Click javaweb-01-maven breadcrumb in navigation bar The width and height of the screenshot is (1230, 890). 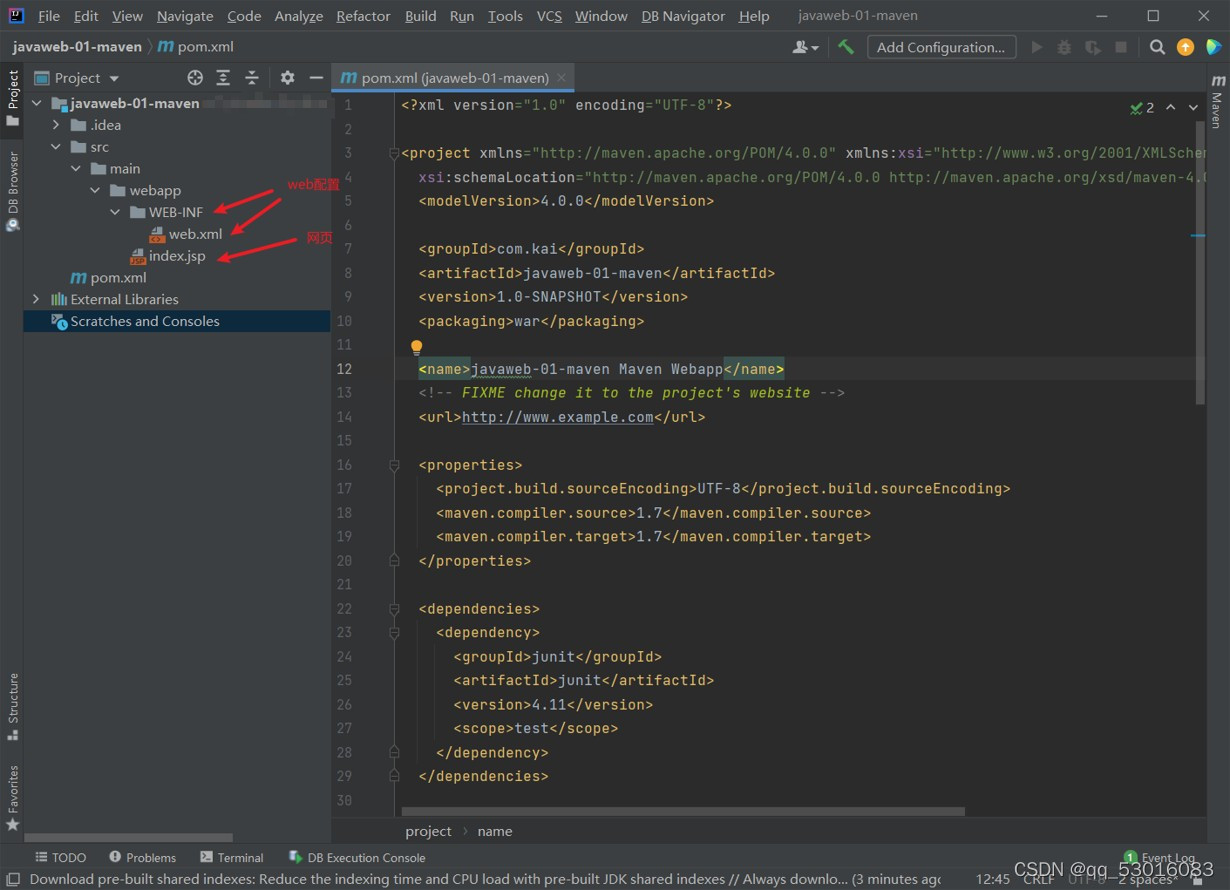(x=77, y=47)
